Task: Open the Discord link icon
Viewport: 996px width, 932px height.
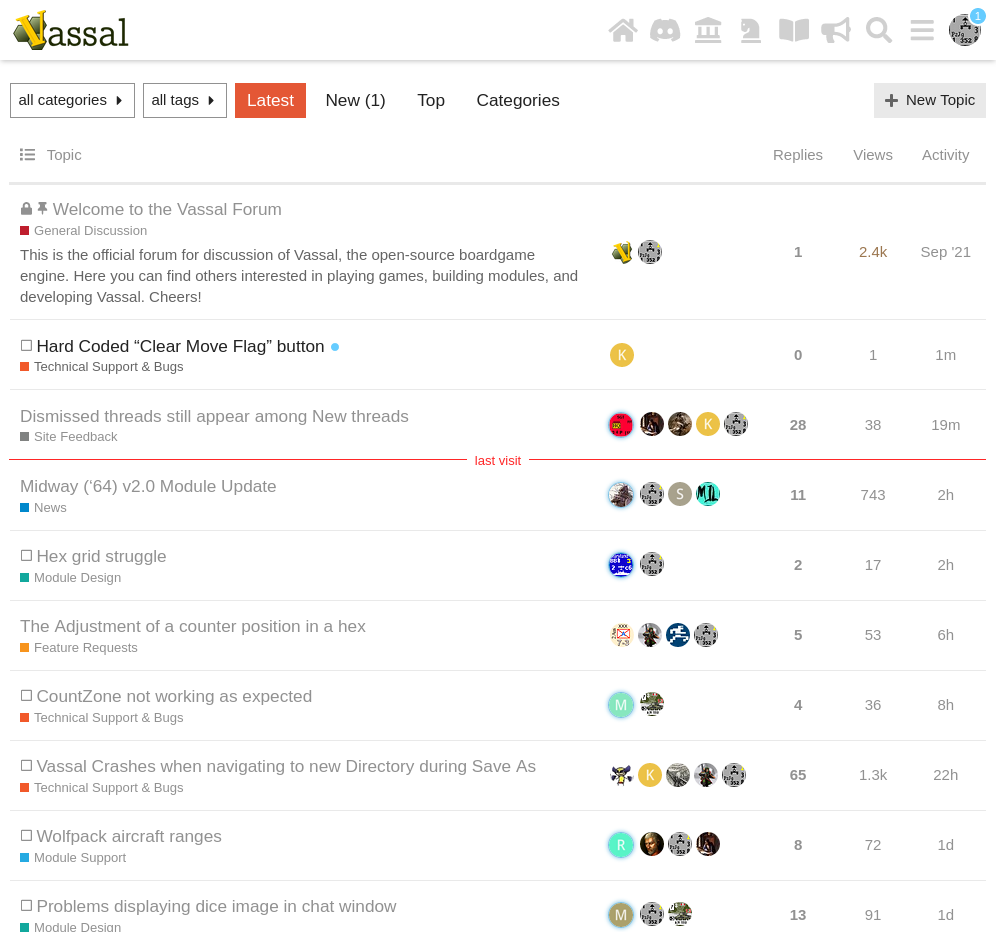Action: [x=665, y=30]
